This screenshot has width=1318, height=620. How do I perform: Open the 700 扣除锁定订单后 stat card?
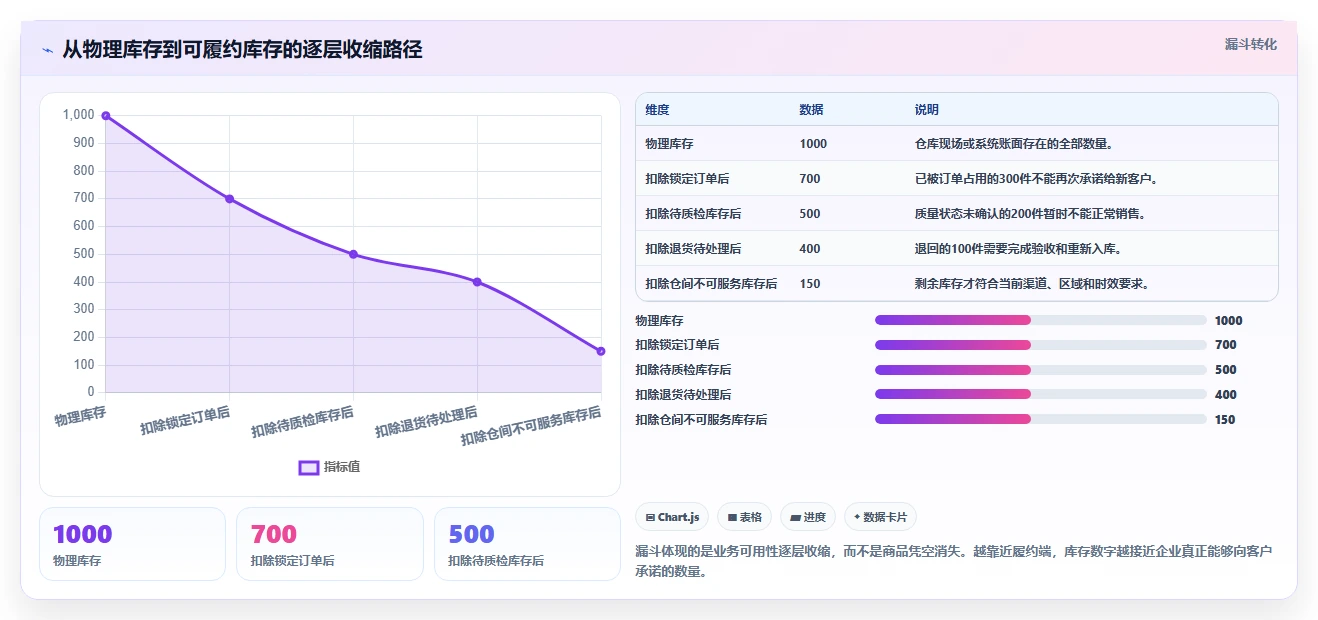click(x=330, y=544)
